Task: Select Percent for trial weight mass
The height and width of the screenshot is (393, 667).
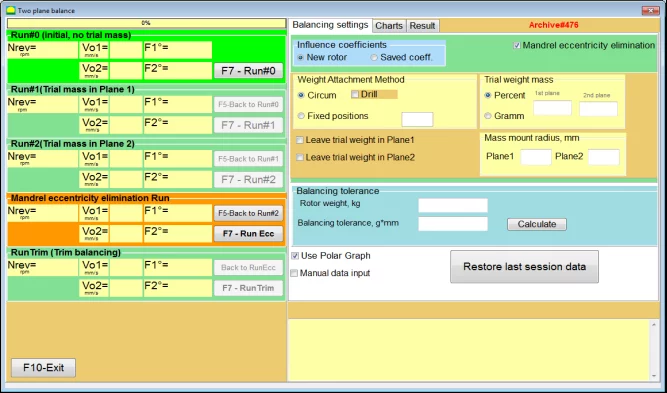Action: 488,95
